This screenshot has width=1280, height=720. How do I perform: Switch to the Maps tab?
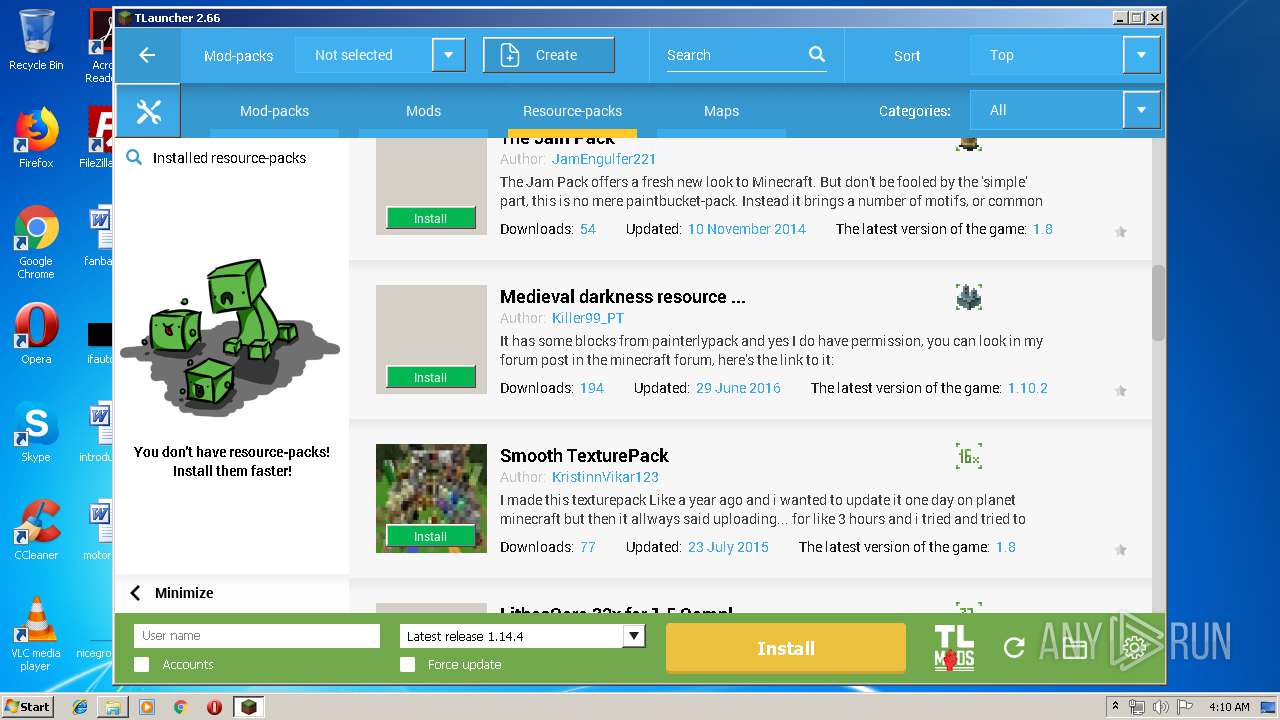721,111
